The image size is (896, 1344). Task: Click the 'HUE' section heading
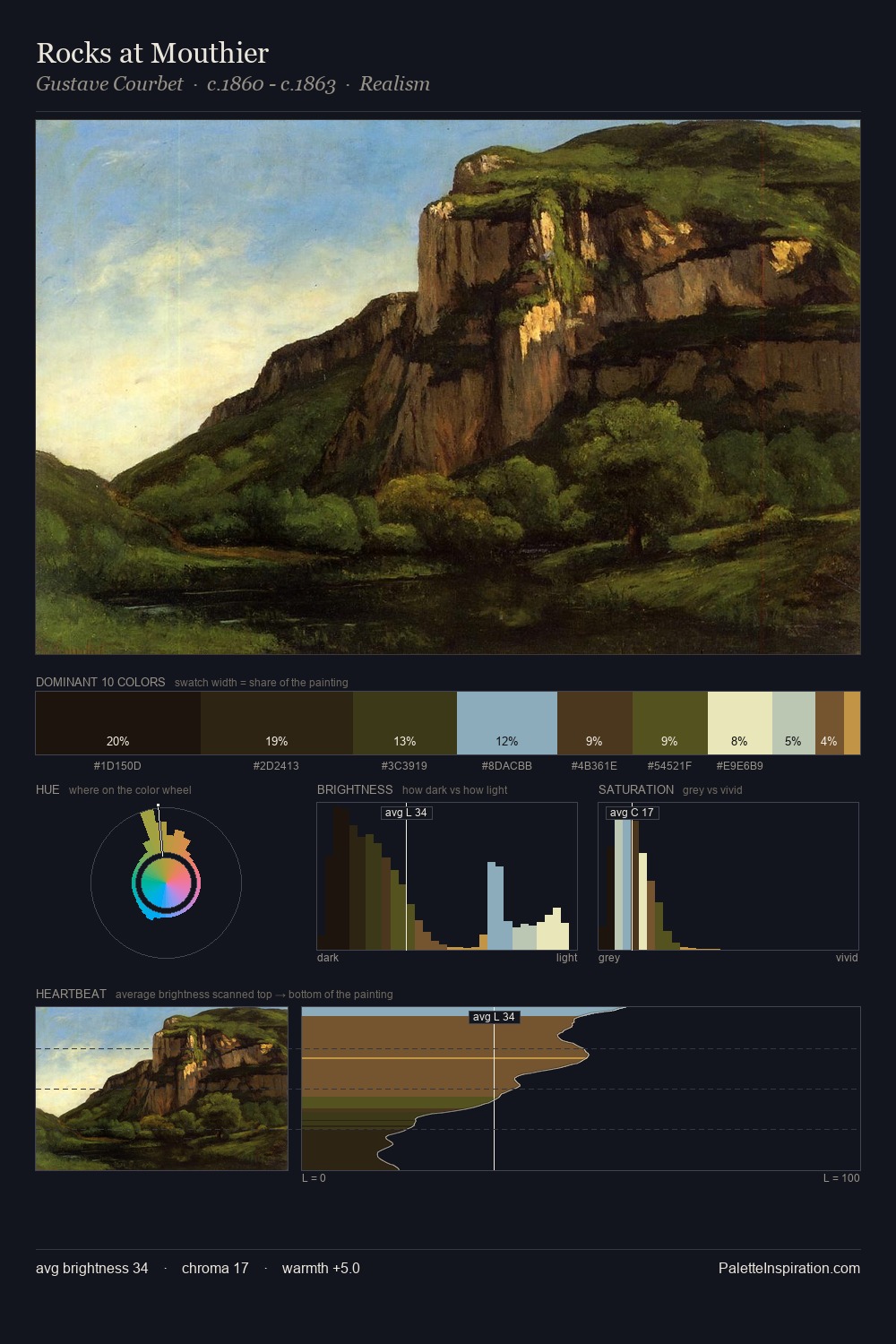[x=47, y=789]
